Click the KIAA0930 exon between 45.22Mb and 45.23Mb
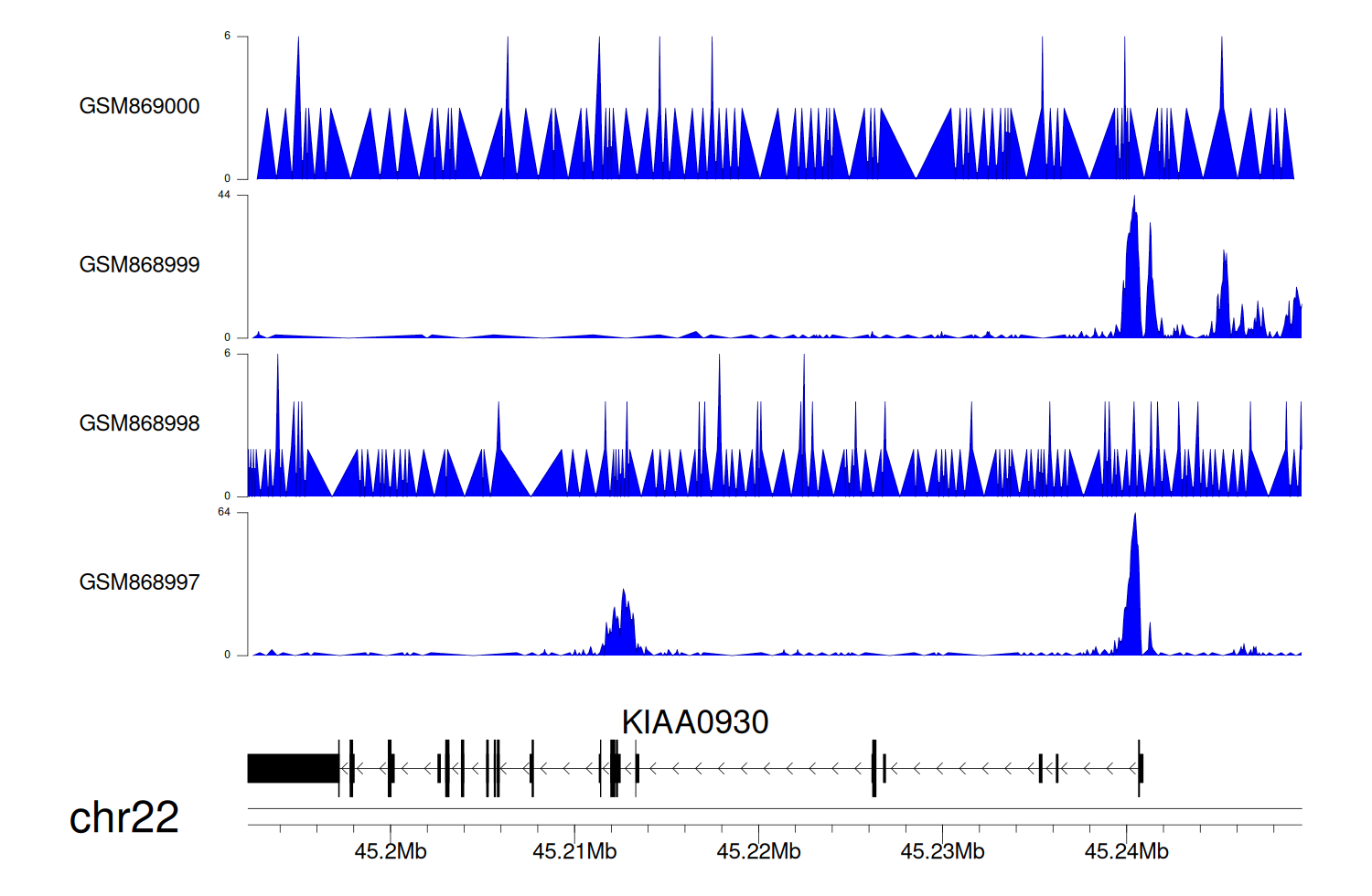 pos(874,768)
